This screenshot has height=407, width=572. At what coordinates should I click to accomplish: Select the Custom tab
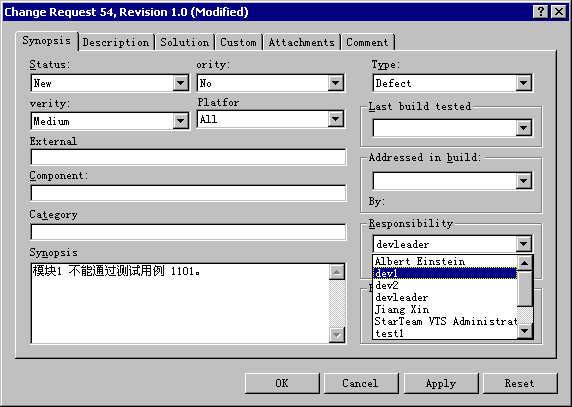click(239, 42)
